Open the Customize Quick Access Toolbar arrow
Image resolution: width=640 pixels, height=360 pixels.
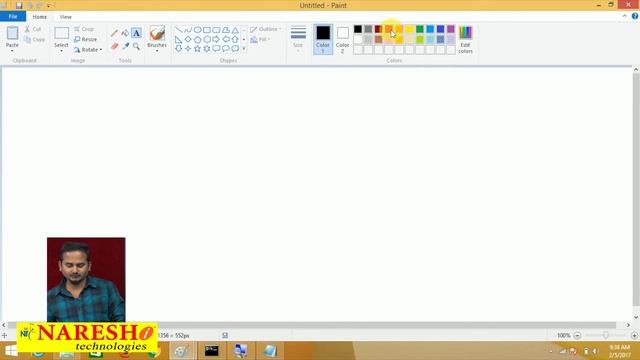[48, 6]
